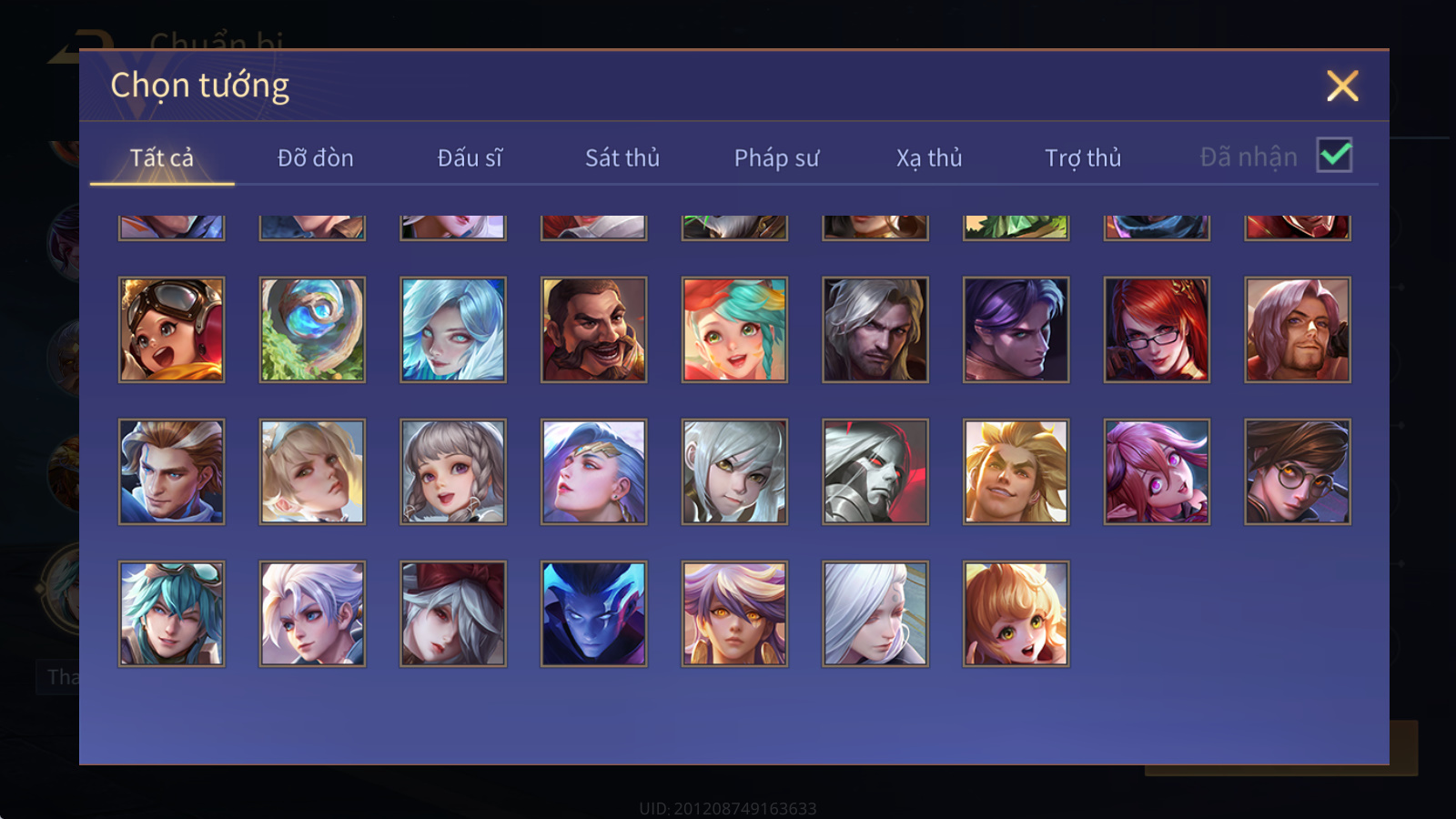
Task: Pick the teal-haired boy with goggles
Action: pos(171,613)
